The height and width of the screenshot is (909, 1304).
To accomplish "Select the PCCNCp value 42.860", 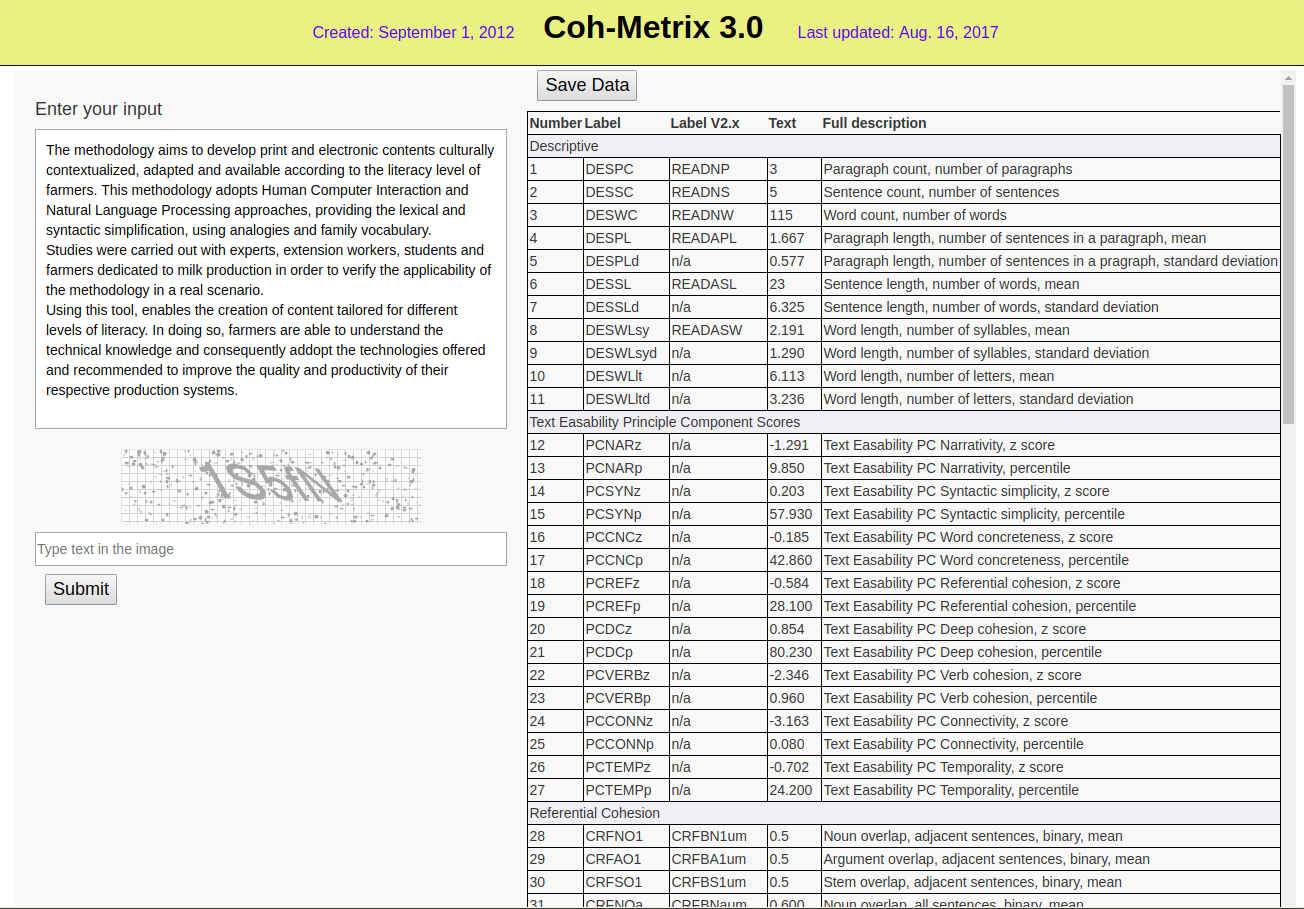I will tap(791, 560).
